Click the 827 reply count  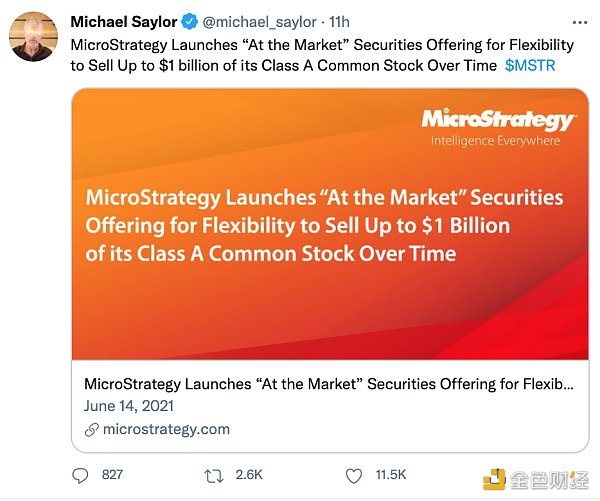[110, 474]
